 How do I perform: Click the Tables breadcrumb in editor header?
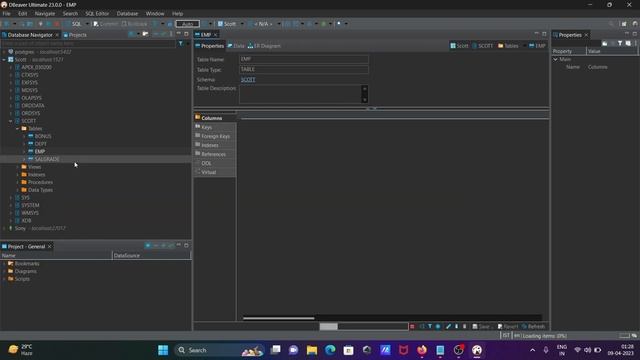click(508, 46)
